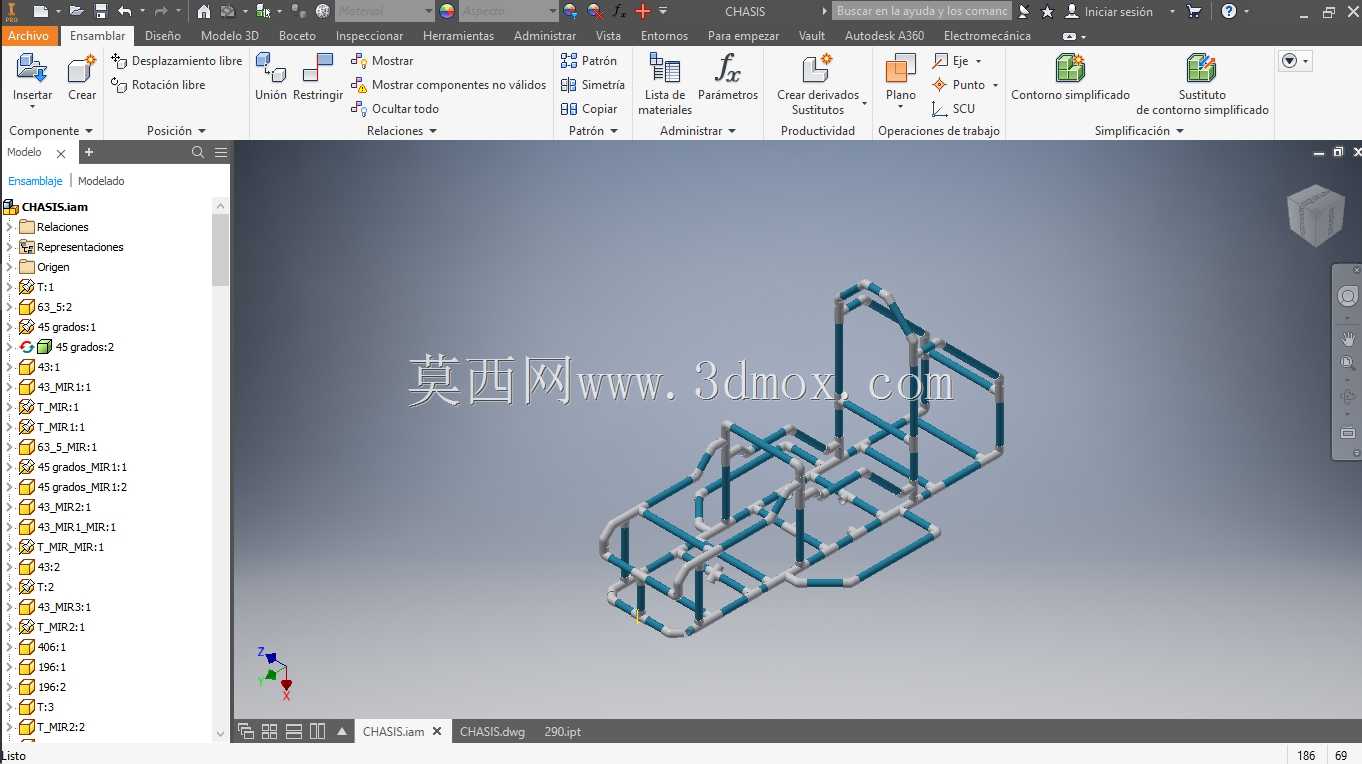Click Iniciar sesión sign-in button

tap(1109, 11)
